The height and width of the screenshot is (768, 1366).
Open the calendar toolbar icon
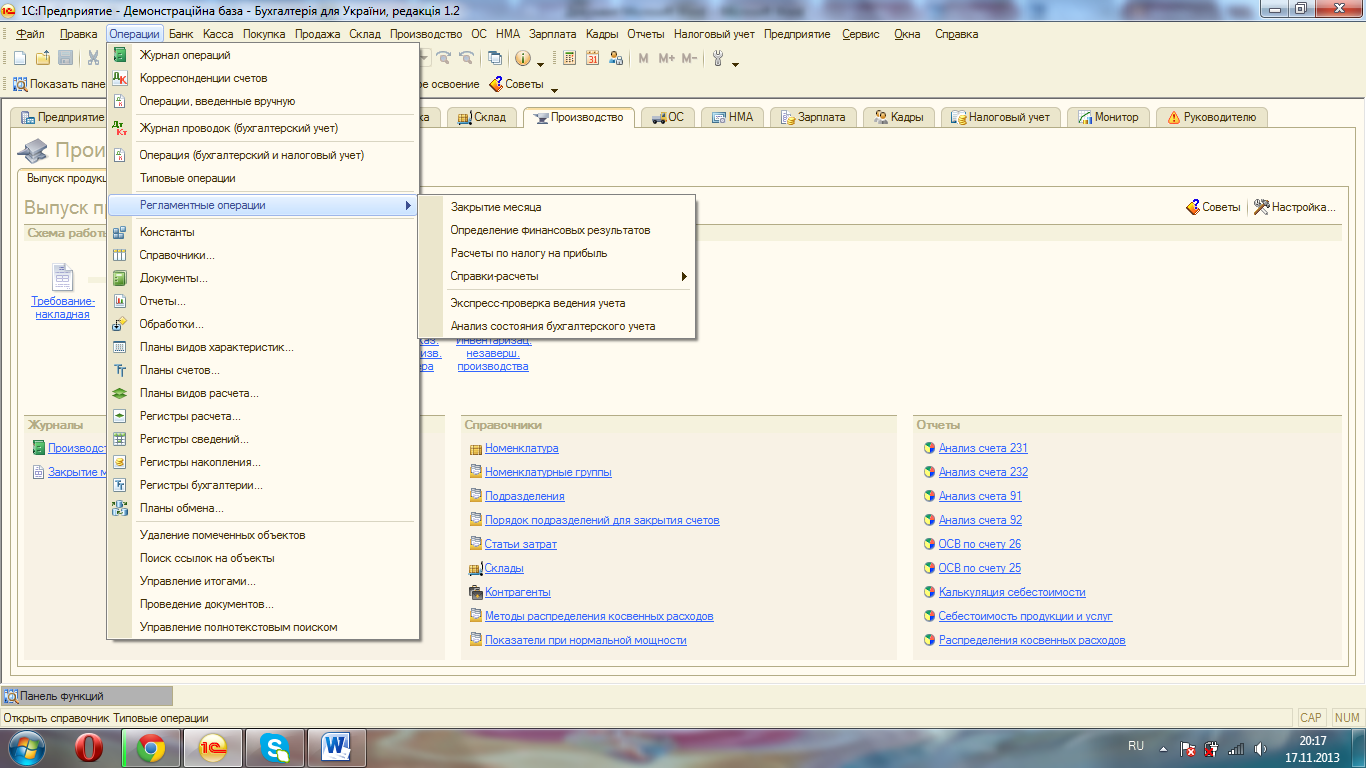(x=592, y=58)
